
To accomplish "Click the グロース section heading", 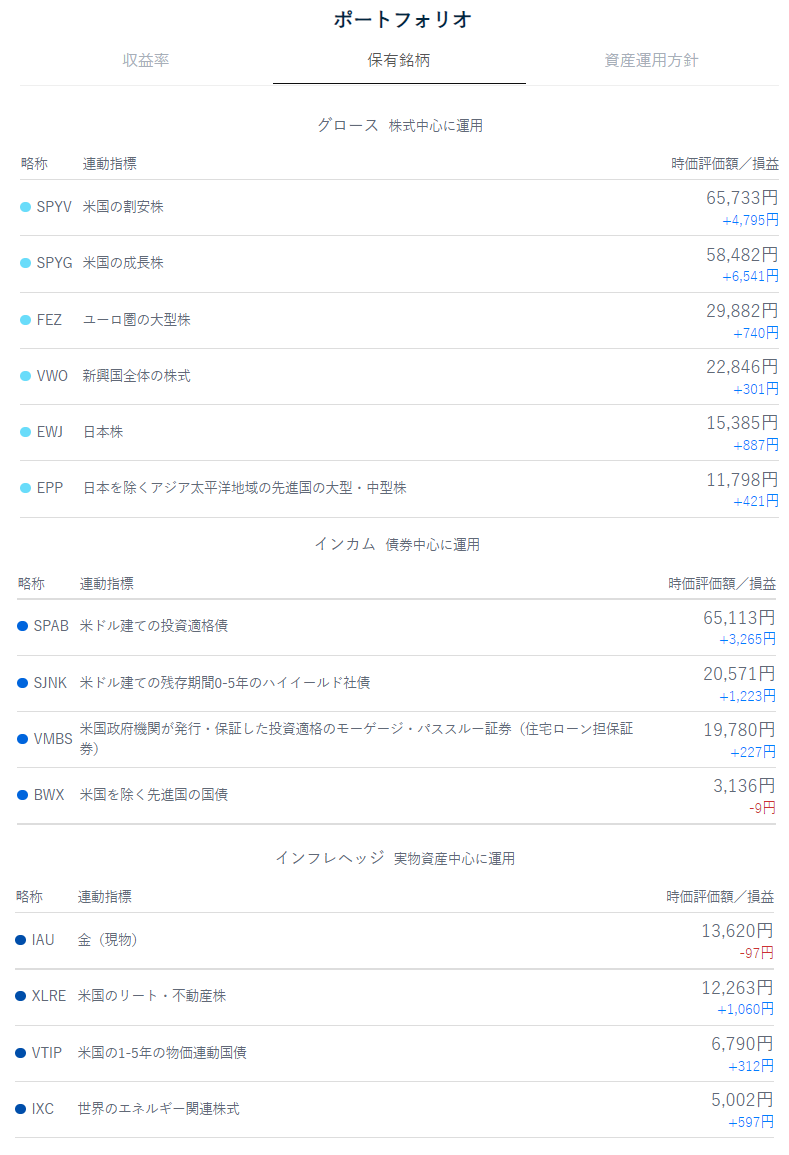I will 348,125.
